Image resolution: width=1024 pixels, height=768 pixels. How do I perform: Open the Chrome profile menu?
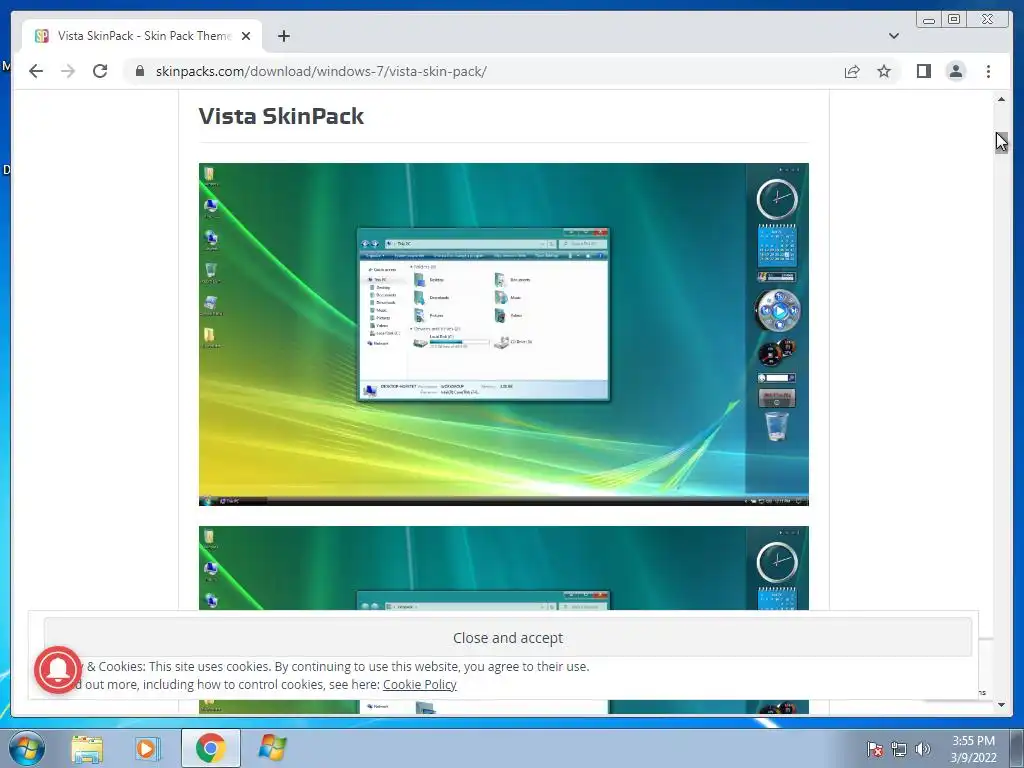pyautogui.click(x=955, y=71)
